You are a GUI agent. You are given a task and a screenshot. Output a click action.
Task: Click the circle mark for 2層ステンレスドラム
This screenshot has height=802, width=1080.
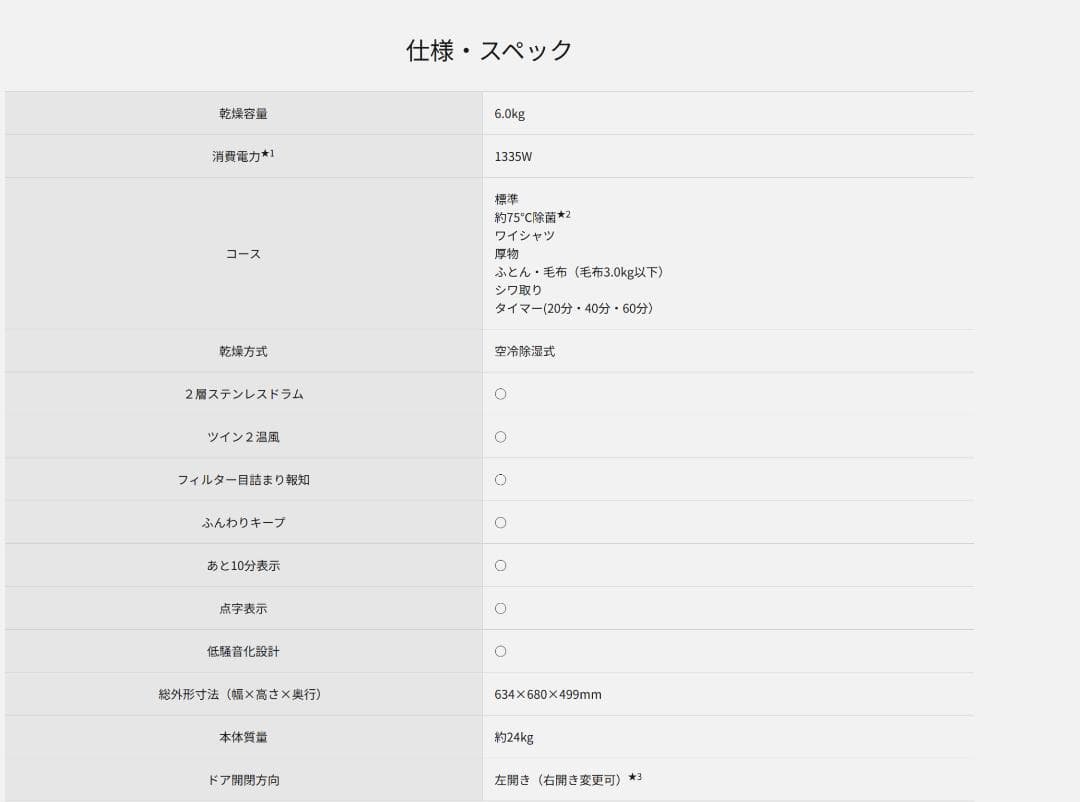[x=500, y=394]
